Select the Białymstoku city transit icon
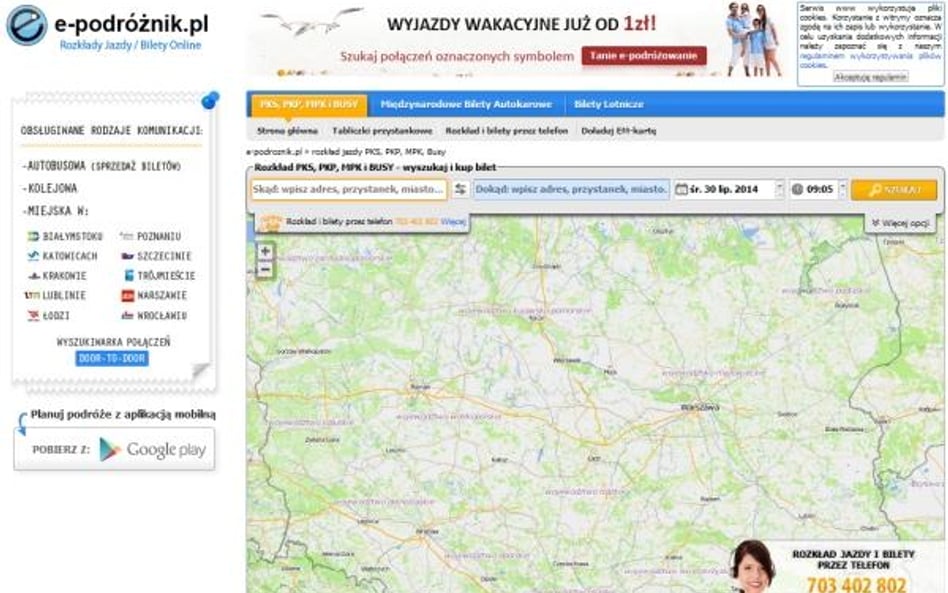948x593 pixels. click(32, 236)
